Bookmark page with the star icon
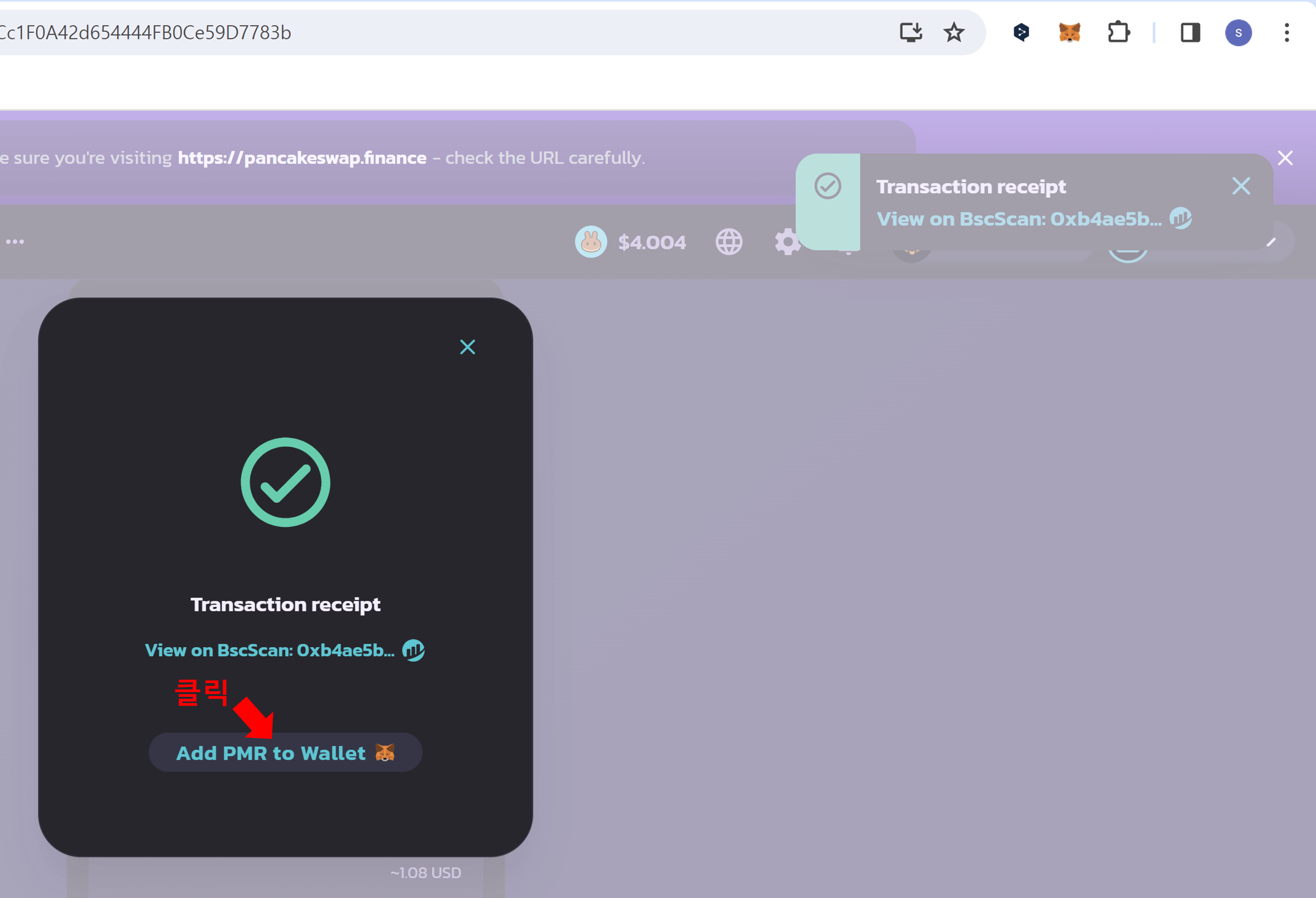Screen dimensions: 1316x898 (x=954, y=32)
